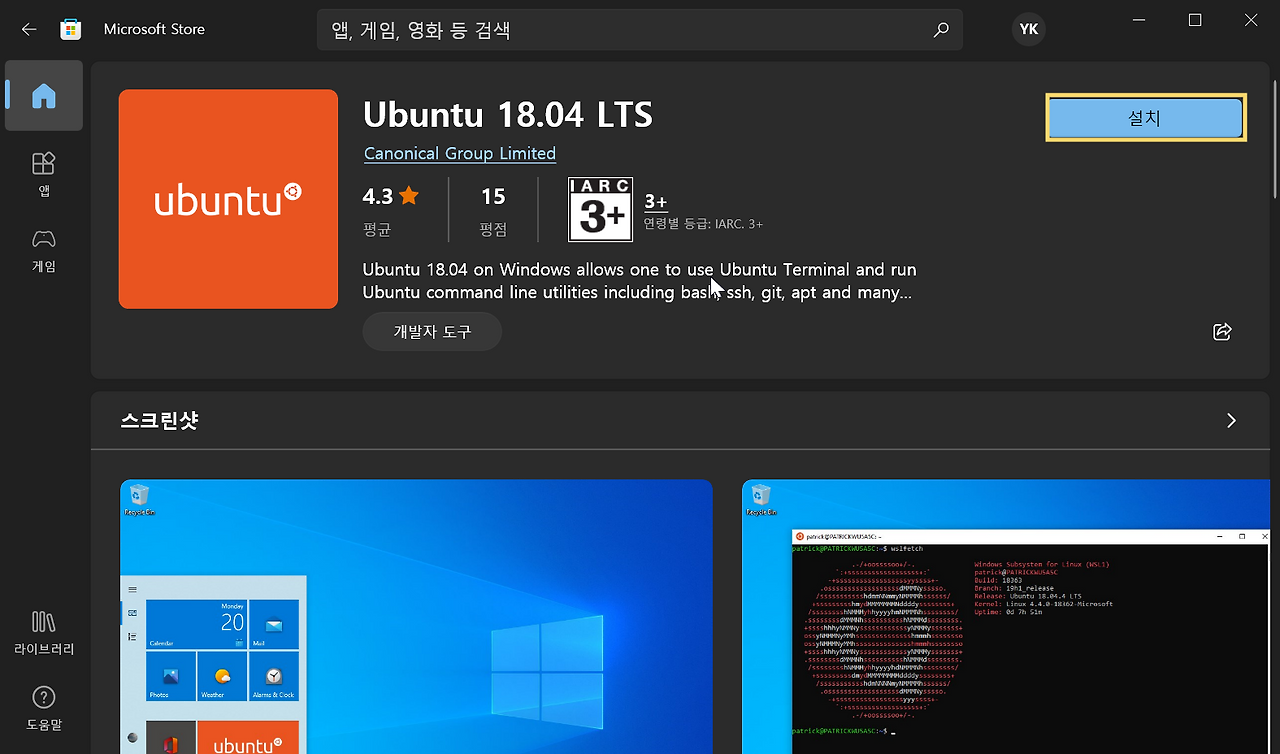Image resolution: width=1280 pixels, height=754 pixels.
Task: Open the YK account profile
Action: [x=1029, y=30]
